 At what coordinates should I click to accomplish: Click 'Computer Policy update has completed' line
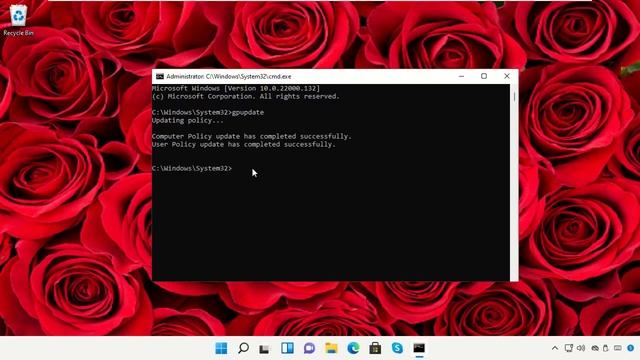click(251, 136)
